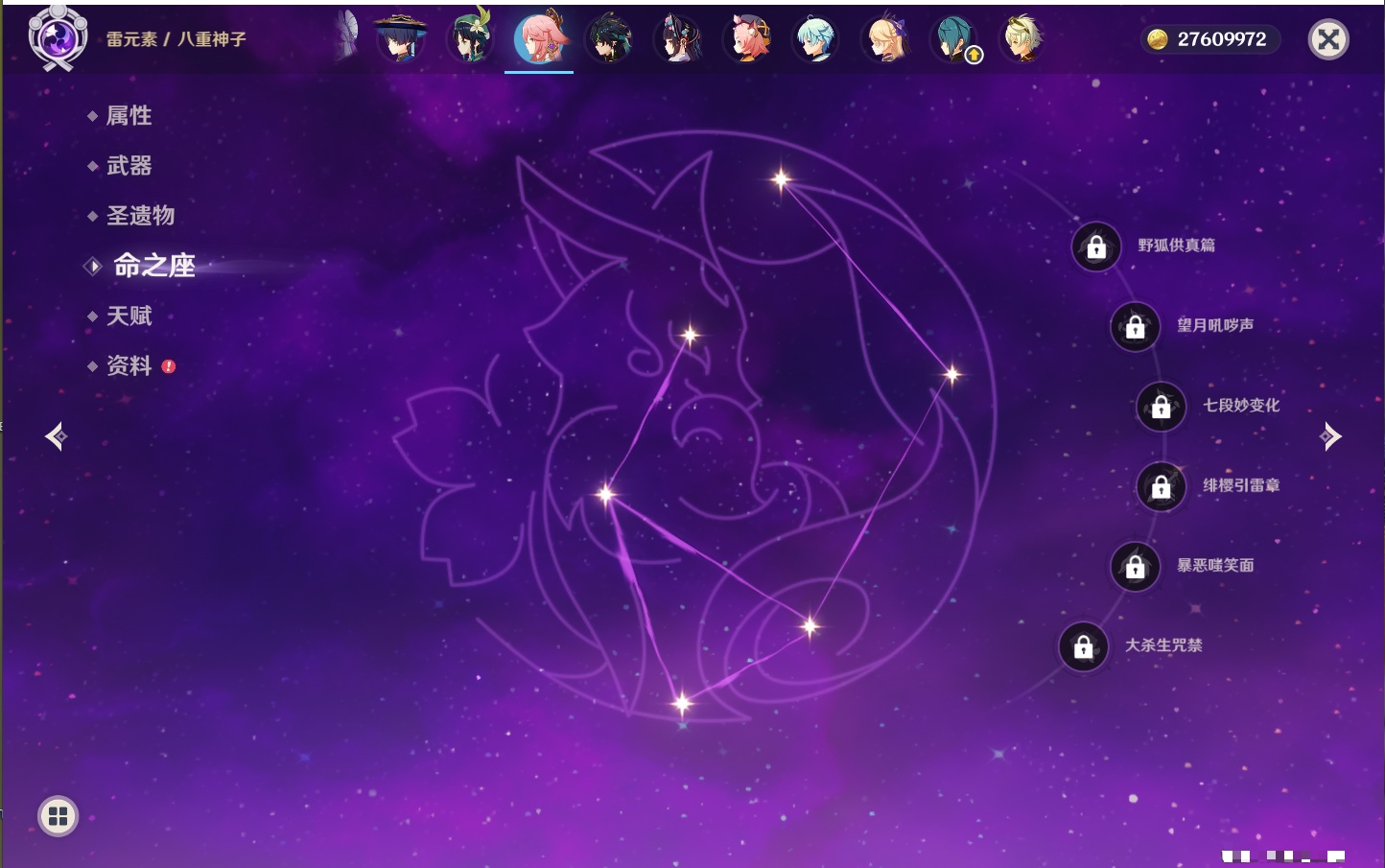Click the lock icon for 望月吼哕声

1135,327
